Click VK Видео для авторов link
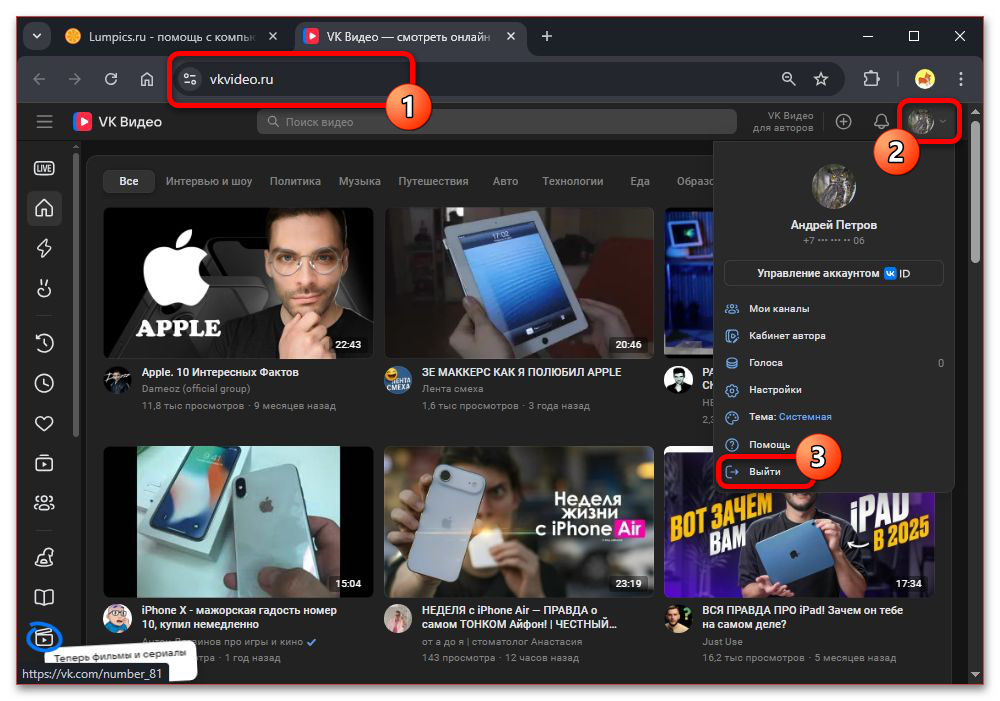Viewport: 1000px width, 701px height. [783, 121]
